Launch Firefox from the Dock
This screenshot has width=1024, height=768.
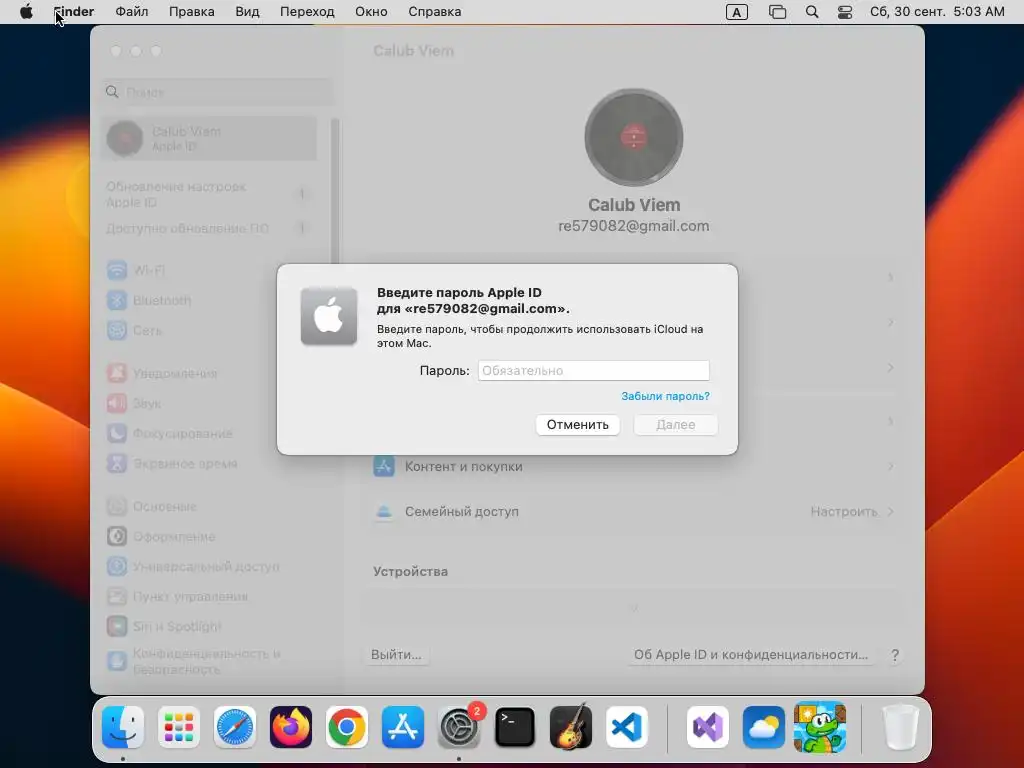click(x=291, y=727)
